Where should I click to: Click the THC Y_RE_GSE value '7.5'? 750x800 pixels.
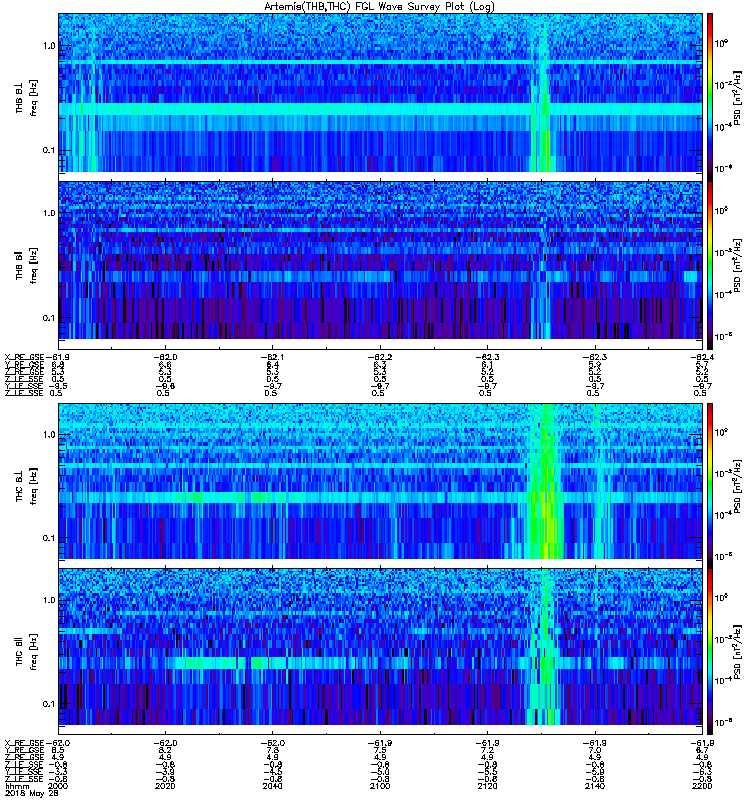[380, 751]
